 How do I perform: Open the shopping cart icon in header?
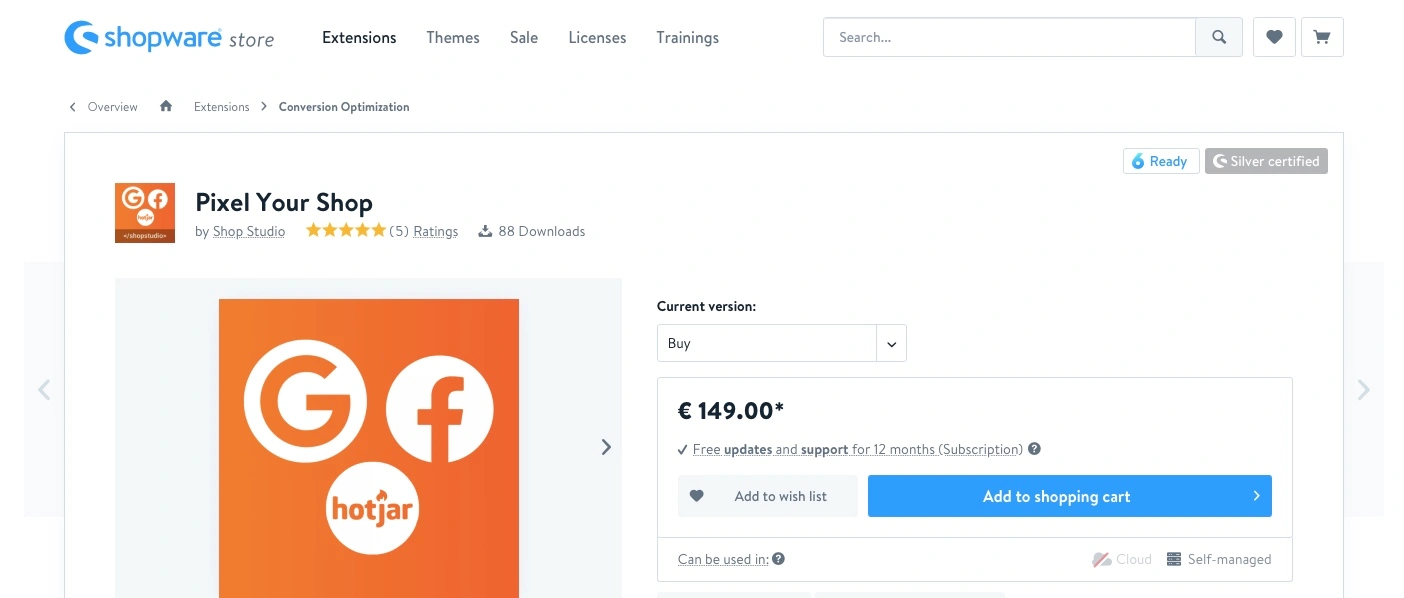coord(1322,38)
